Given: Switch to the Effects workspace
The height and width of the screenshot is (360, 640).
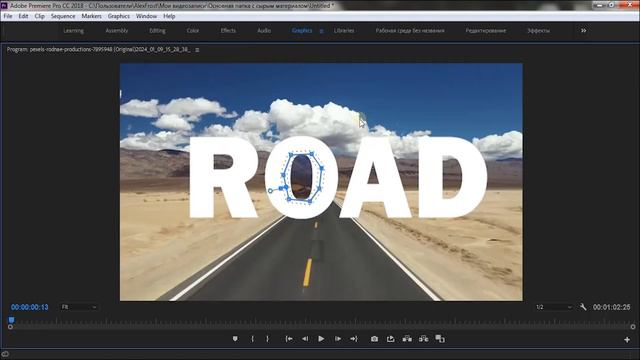Looking at the screenshot, I should (228, 31).
